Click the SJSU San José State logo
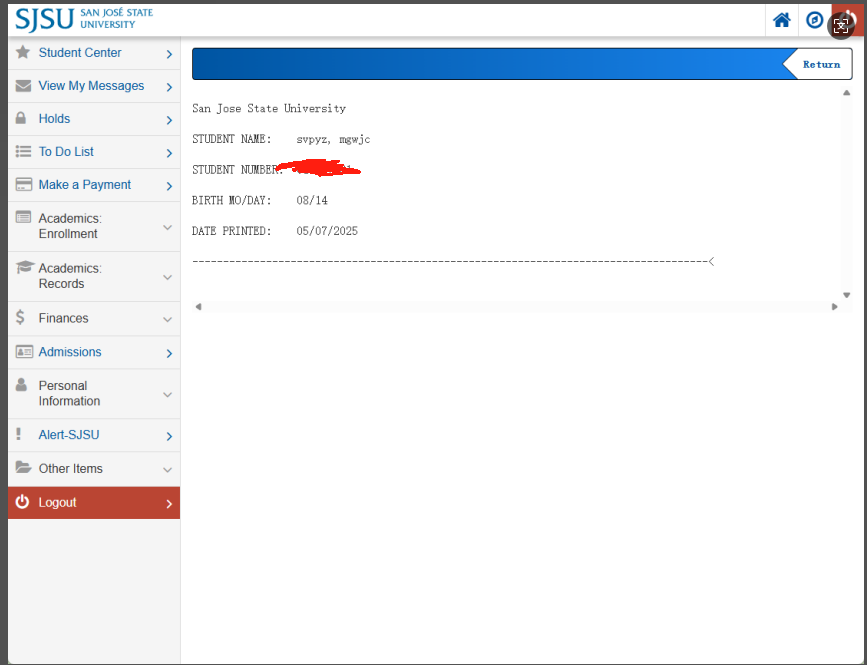The image size is (867, 665). click(84, 18)
